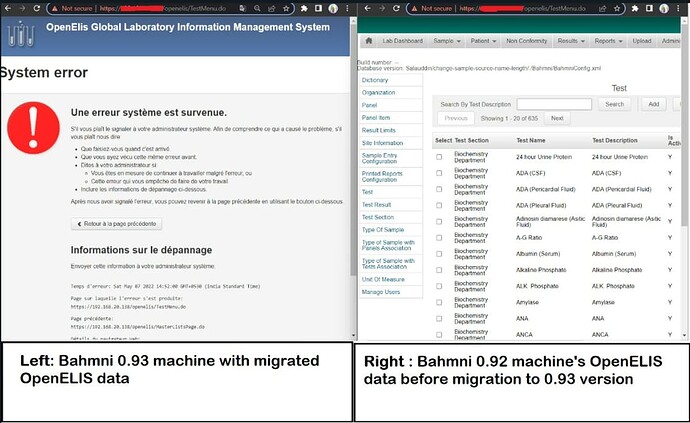Open the Lab Dashboard menu item
Viewport: 690px width, 423px height.
coord(403,41)
